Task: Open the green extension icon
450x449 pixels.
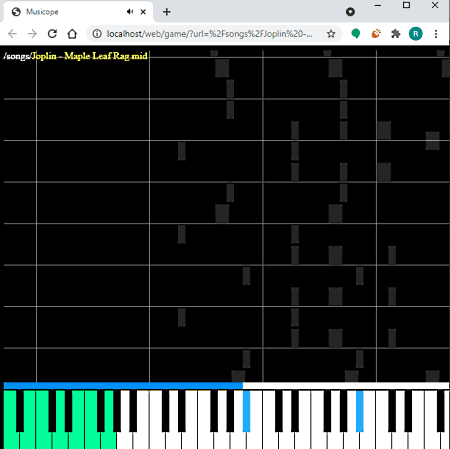Action: [x=356, y=34]
